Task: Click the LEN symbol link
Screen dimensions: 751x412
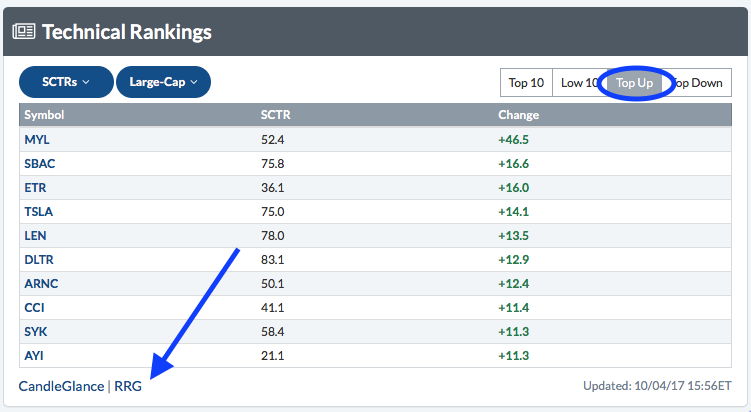Action: click(x=36, y=236)
